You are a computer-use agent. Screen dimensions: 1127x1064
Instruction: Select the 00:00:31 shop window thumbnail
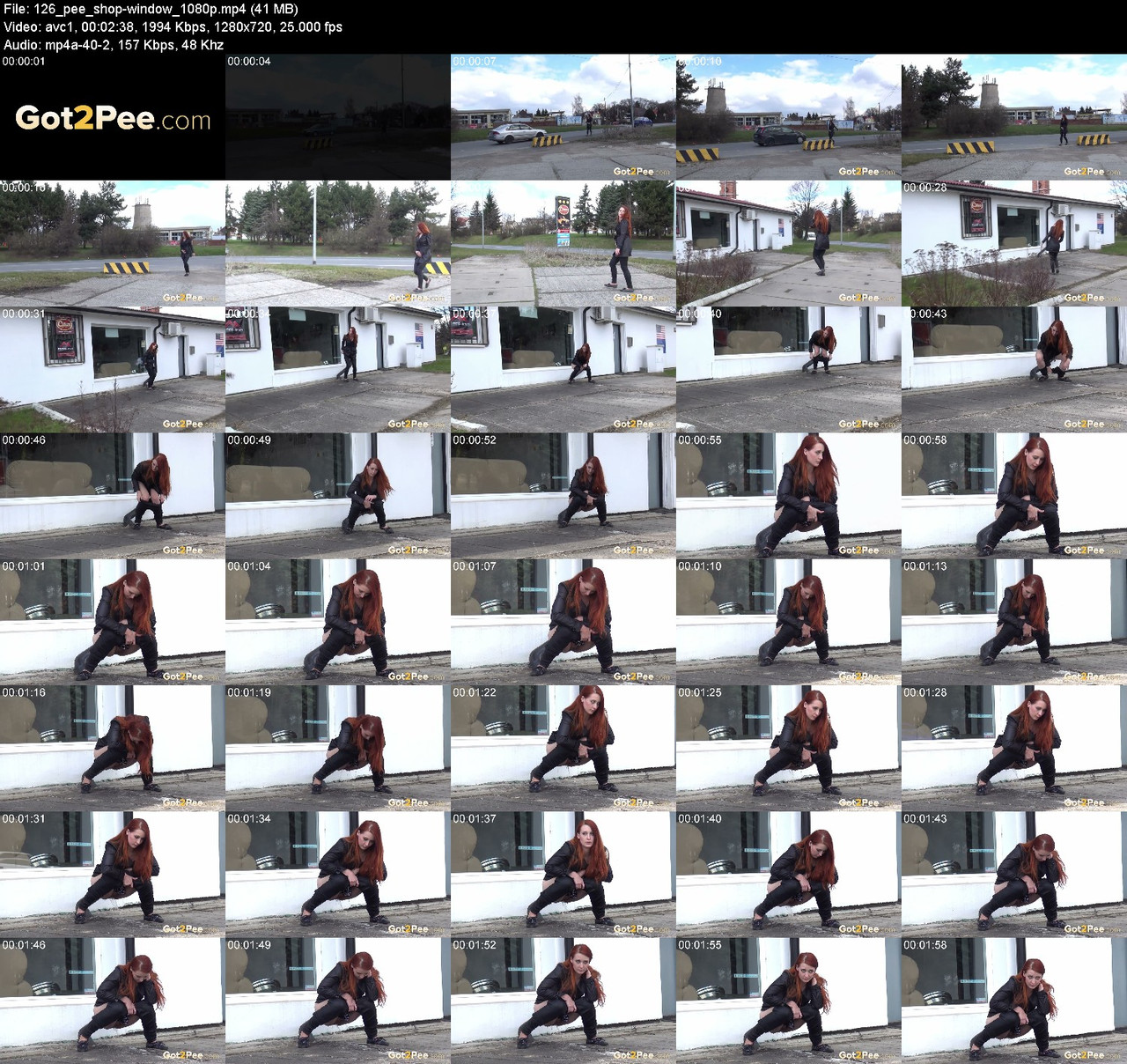pyautogui.click(x=113, y=366)
